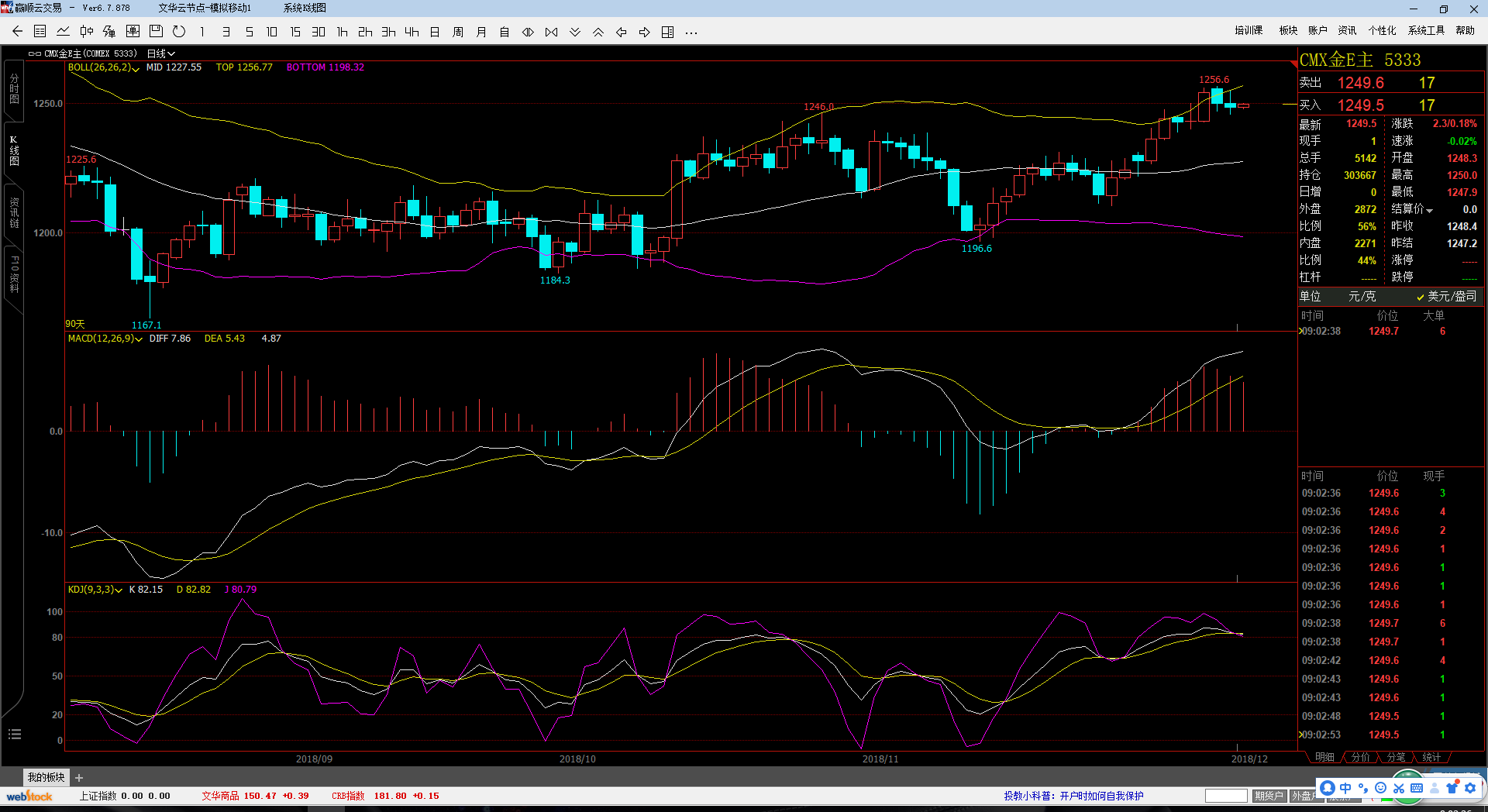The height and width of the screenshot is (812, 1488).
Task: Switch to the time-sharing line chart icon
Action: 64,32
